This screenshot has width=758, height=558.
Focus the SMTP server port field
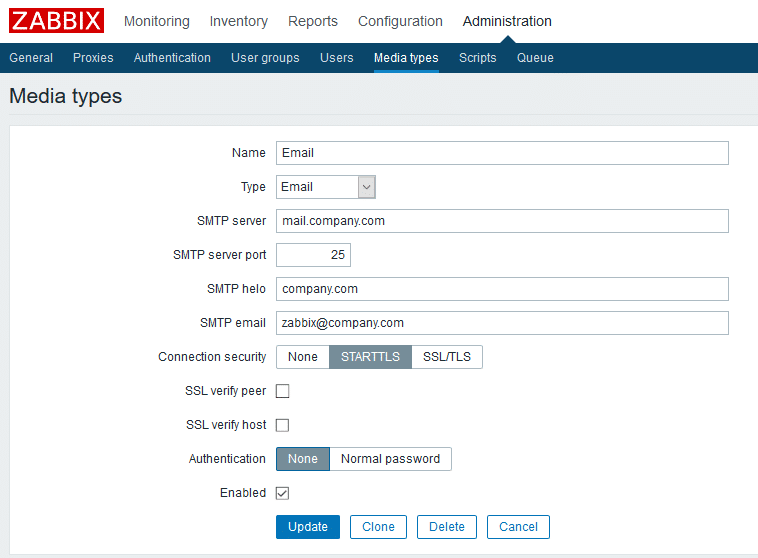pyautogui.click(x=313, y=255)
